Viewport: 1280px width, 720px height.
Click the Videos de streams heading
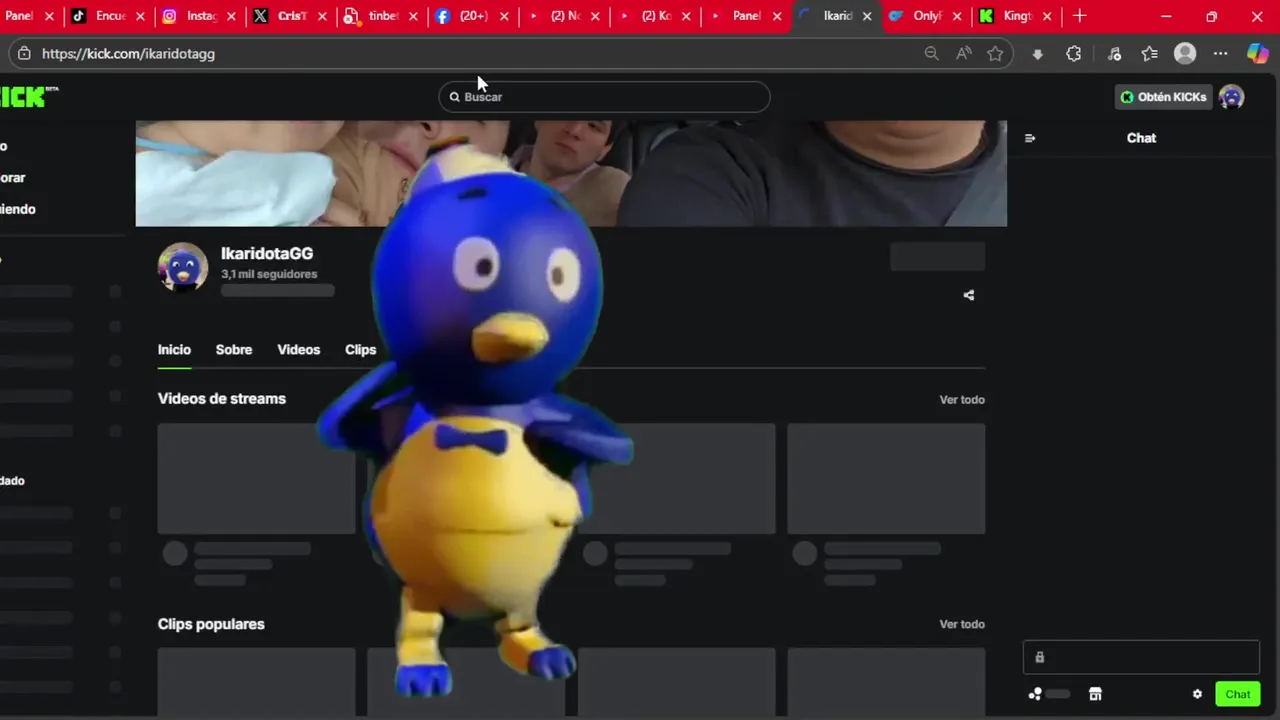coord(222,399)
